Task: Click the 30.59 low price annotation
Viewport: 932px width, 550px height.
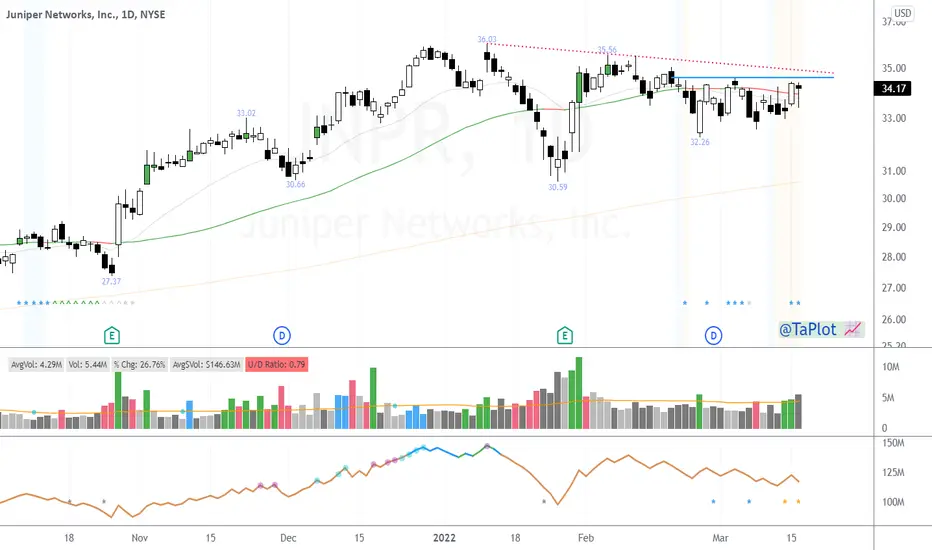Action: pos(558,187)
